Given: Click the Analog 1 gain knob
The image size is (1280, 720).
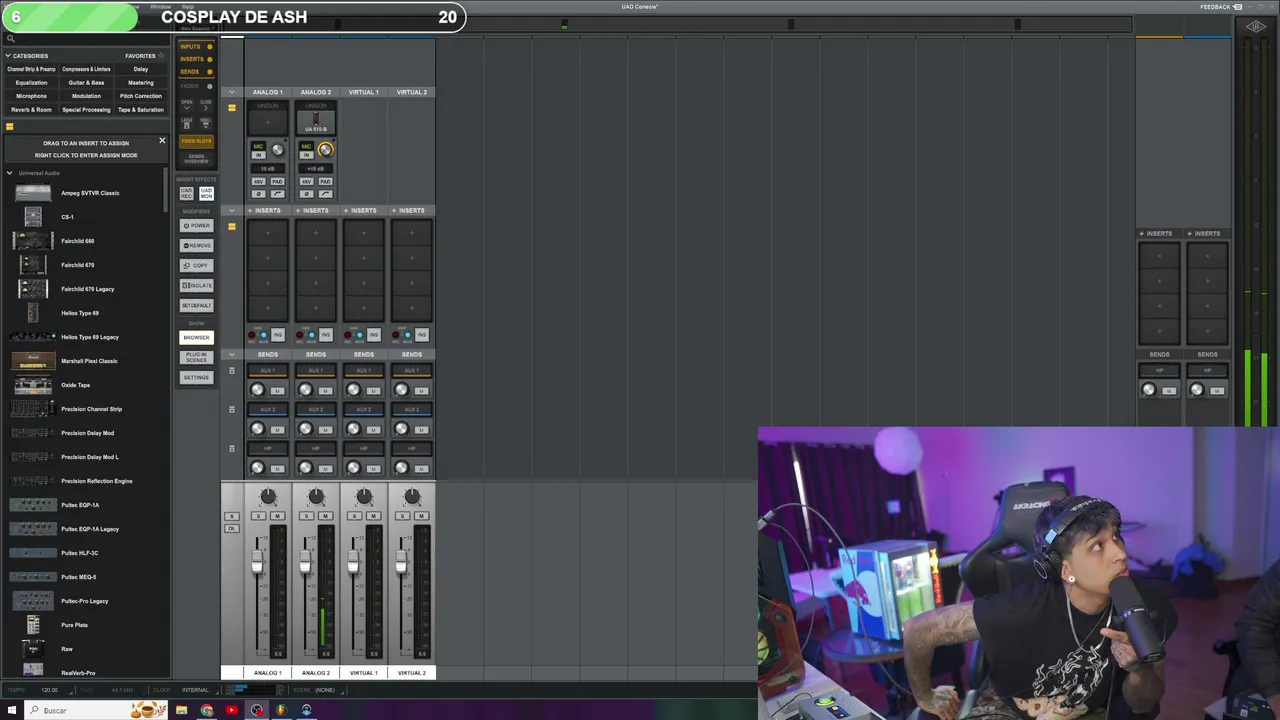Looking at the screenshot, I should (277, 150).
